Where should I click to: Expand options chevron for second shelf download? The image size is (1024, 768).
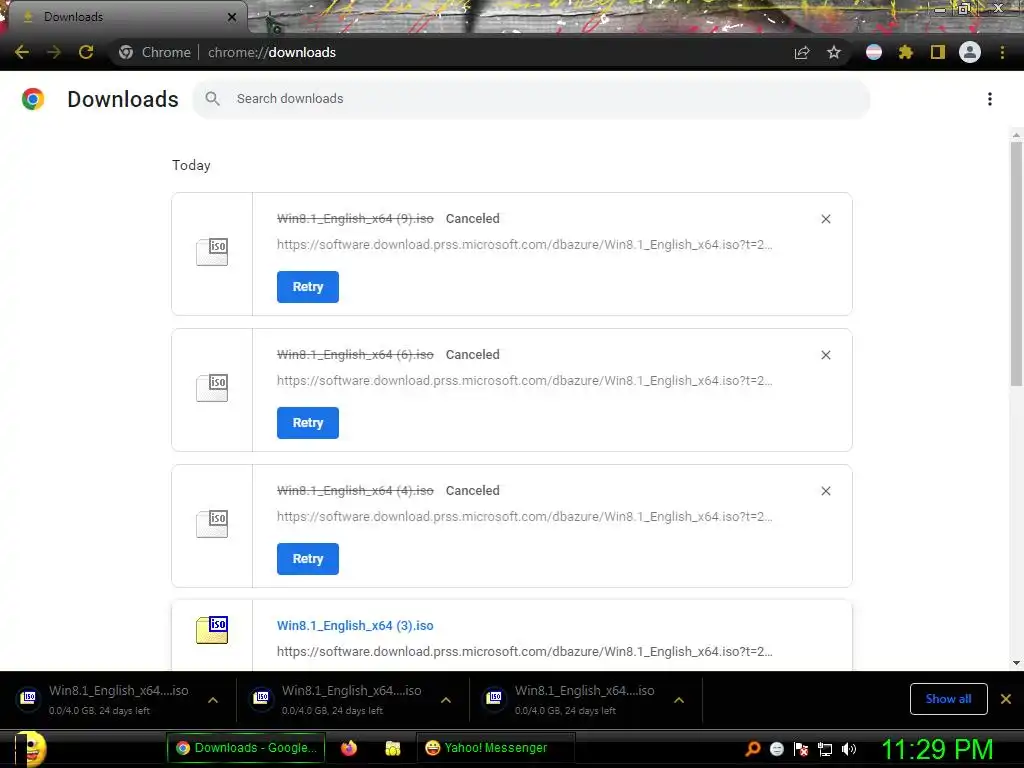click(446, 700)
